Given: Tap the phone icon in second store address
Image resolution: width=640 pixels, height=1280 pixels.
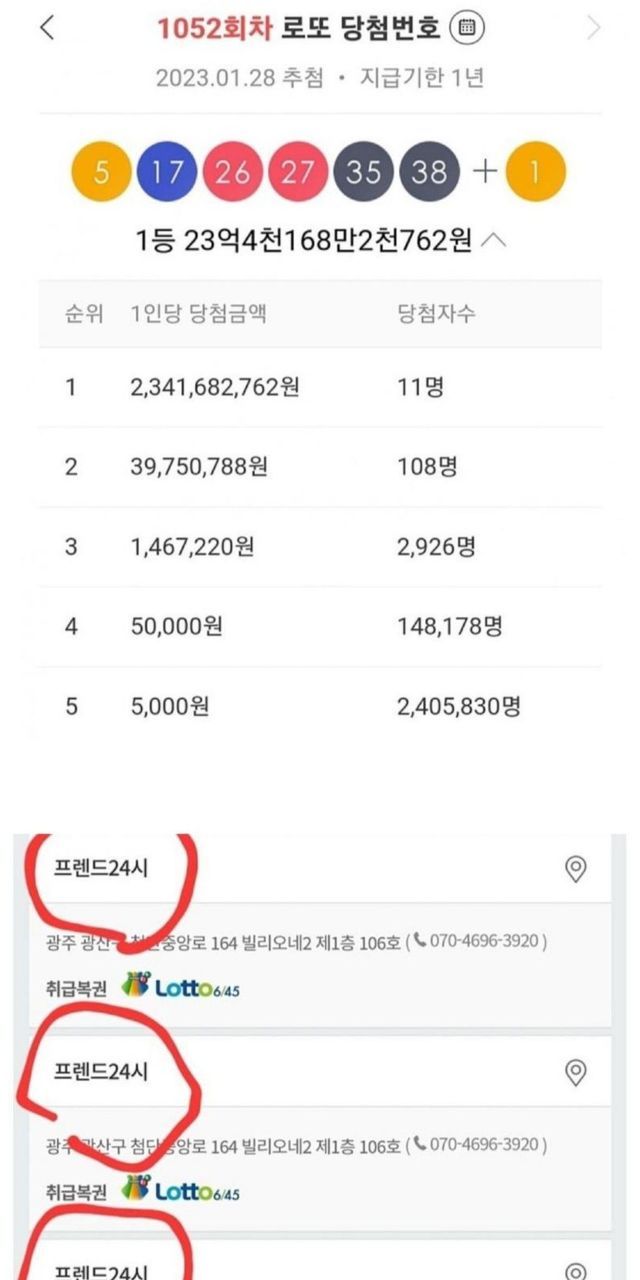Looking at the screenshot, I should pos(419,1144).
